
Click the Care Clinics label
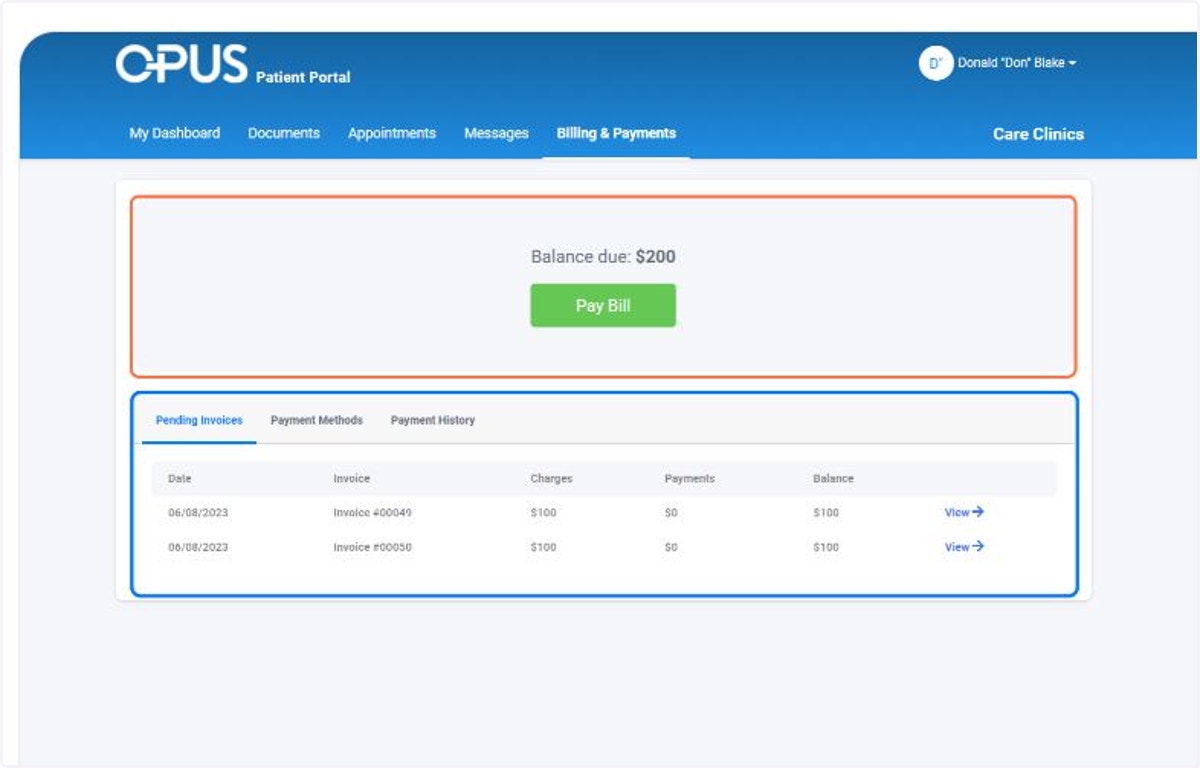pos(1038,134)
